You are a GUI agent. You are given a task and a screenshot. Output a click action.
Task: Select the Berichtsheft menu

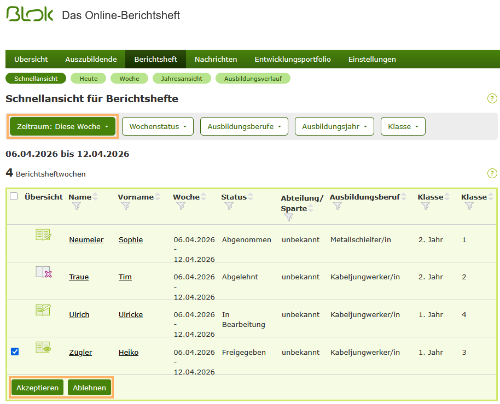point(155,59)
